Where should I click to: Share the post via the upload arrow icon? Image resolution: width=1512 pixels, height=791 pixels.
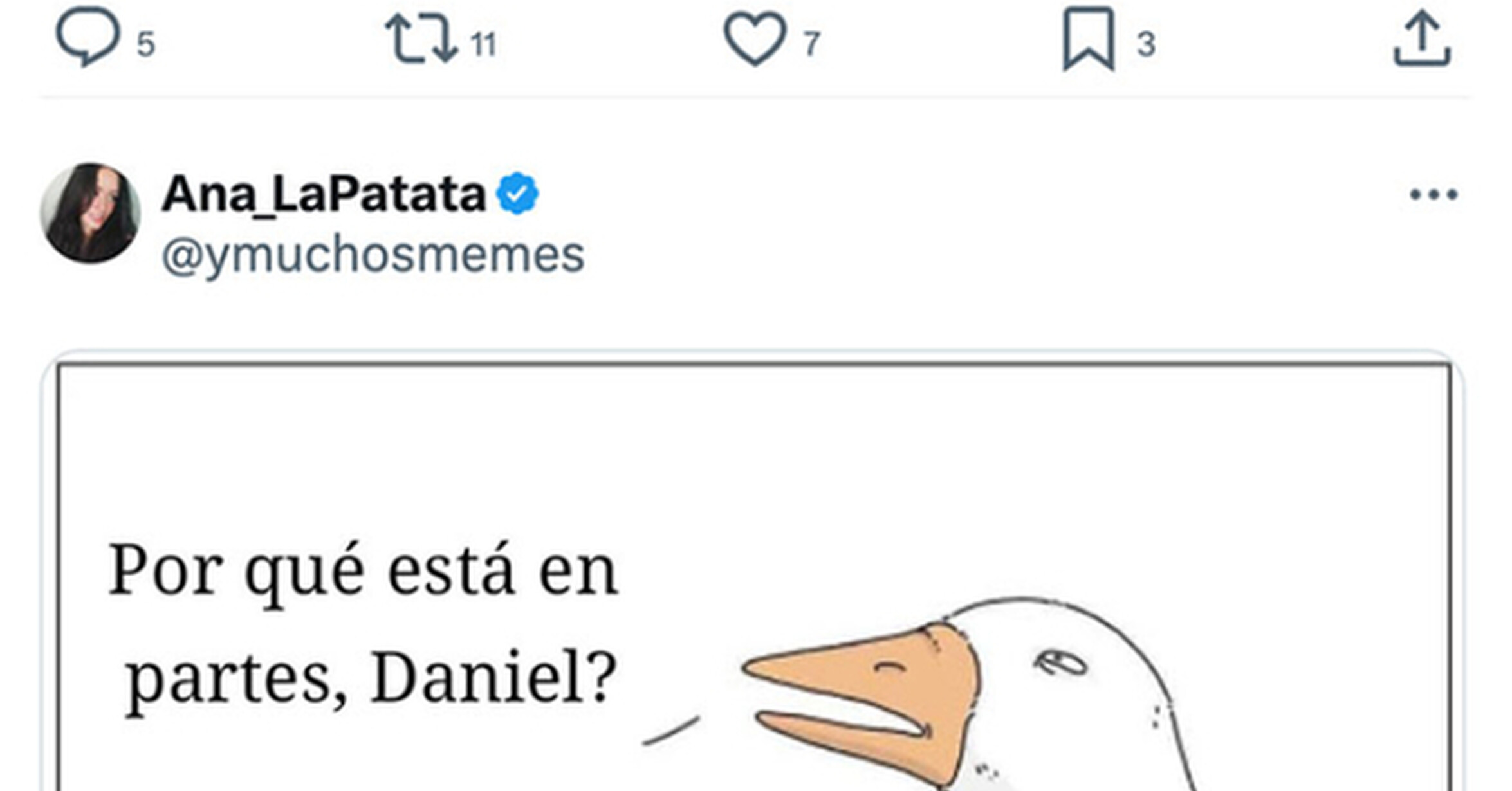1422,39
